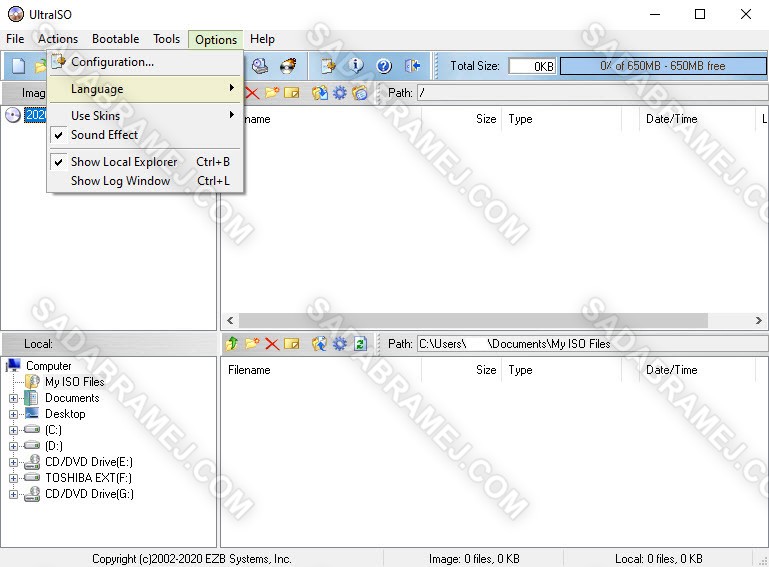
Task: Click the image Path input field
Action: (x=592, y=93)
